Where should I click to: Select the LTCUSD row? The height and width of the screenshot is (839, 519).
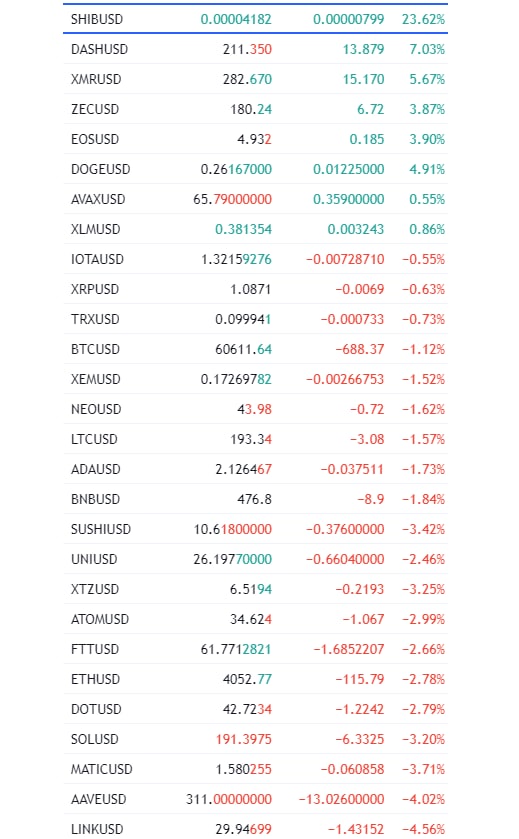(255, 438)
